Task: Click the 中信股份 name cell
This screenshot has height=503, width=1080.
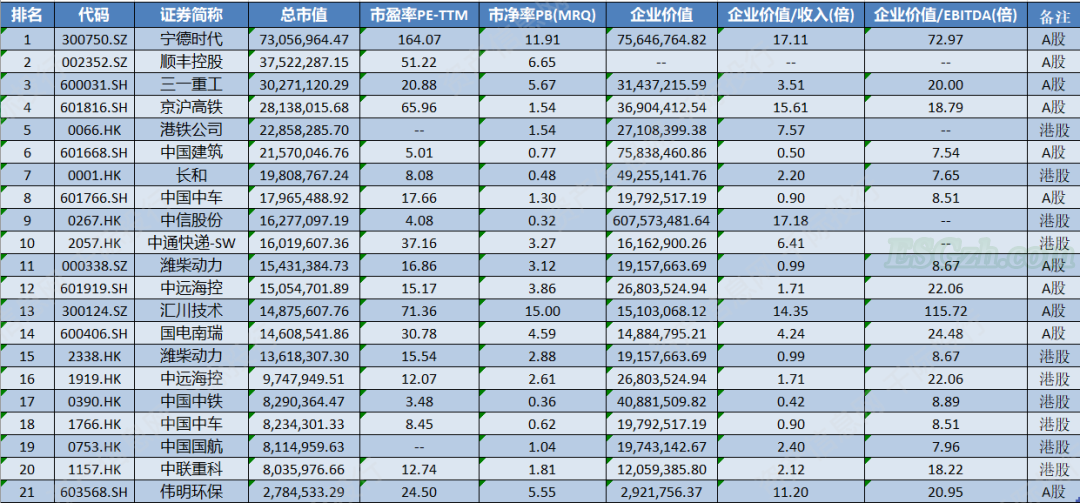Action: [x=191, y=220]
